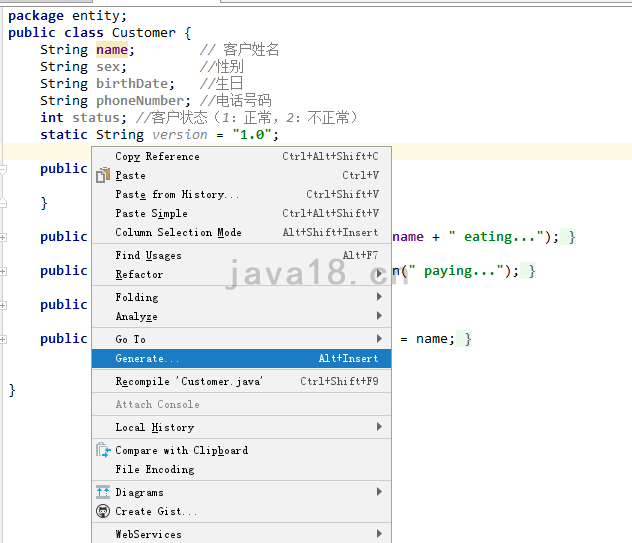Click Find Usages
This screenshot has width=632, height=543.
(x=148, y=255)
